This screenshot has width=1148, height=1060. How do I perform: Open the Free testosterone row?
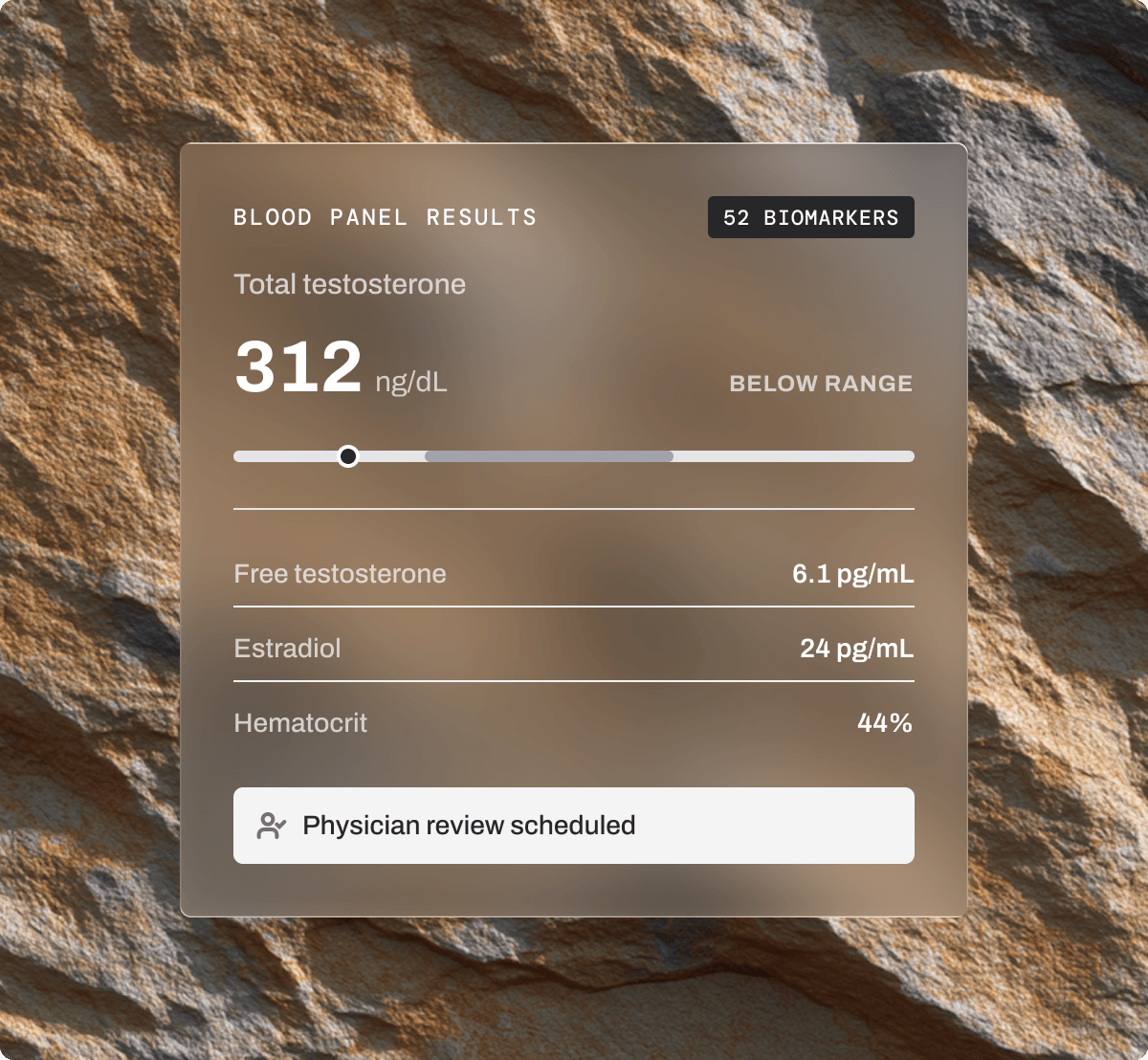[x=574, y=574]
